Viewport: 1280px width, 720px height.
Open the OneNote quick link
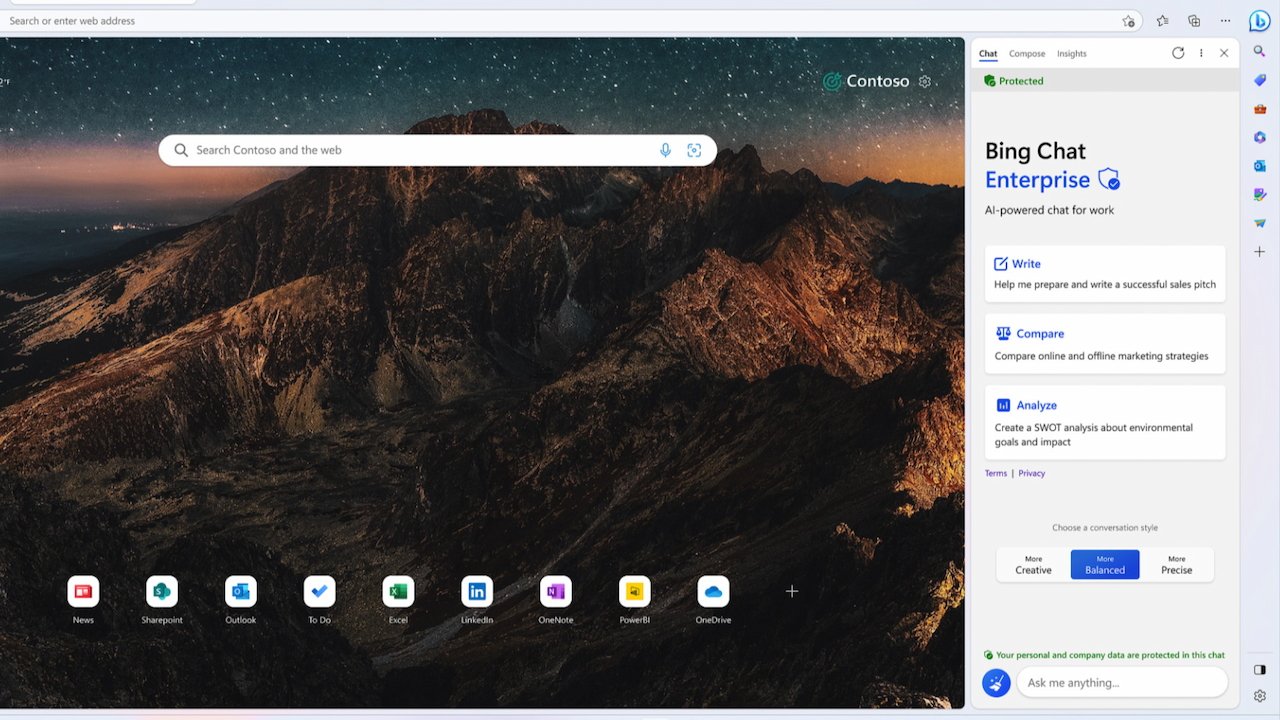555,592
